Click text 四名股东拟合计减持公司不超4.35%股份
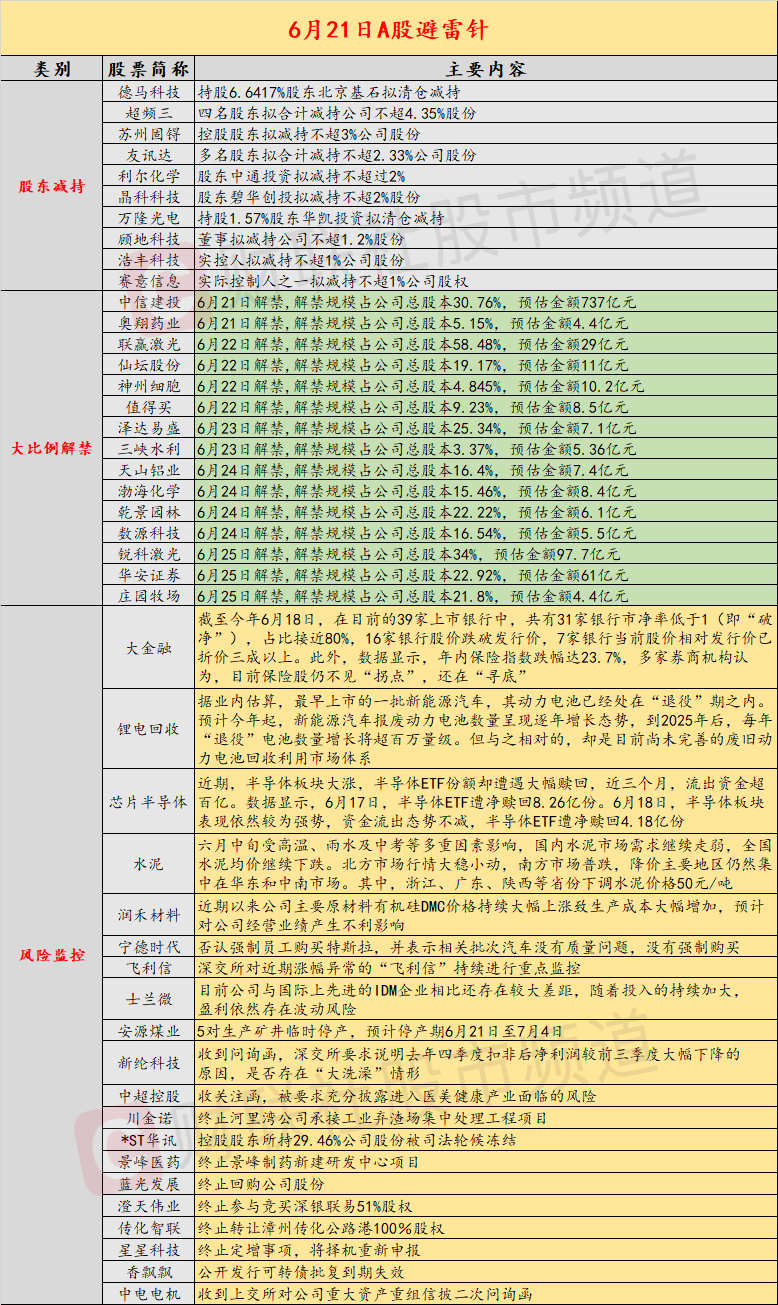The image size is (778, 1305). pos(338,112)
